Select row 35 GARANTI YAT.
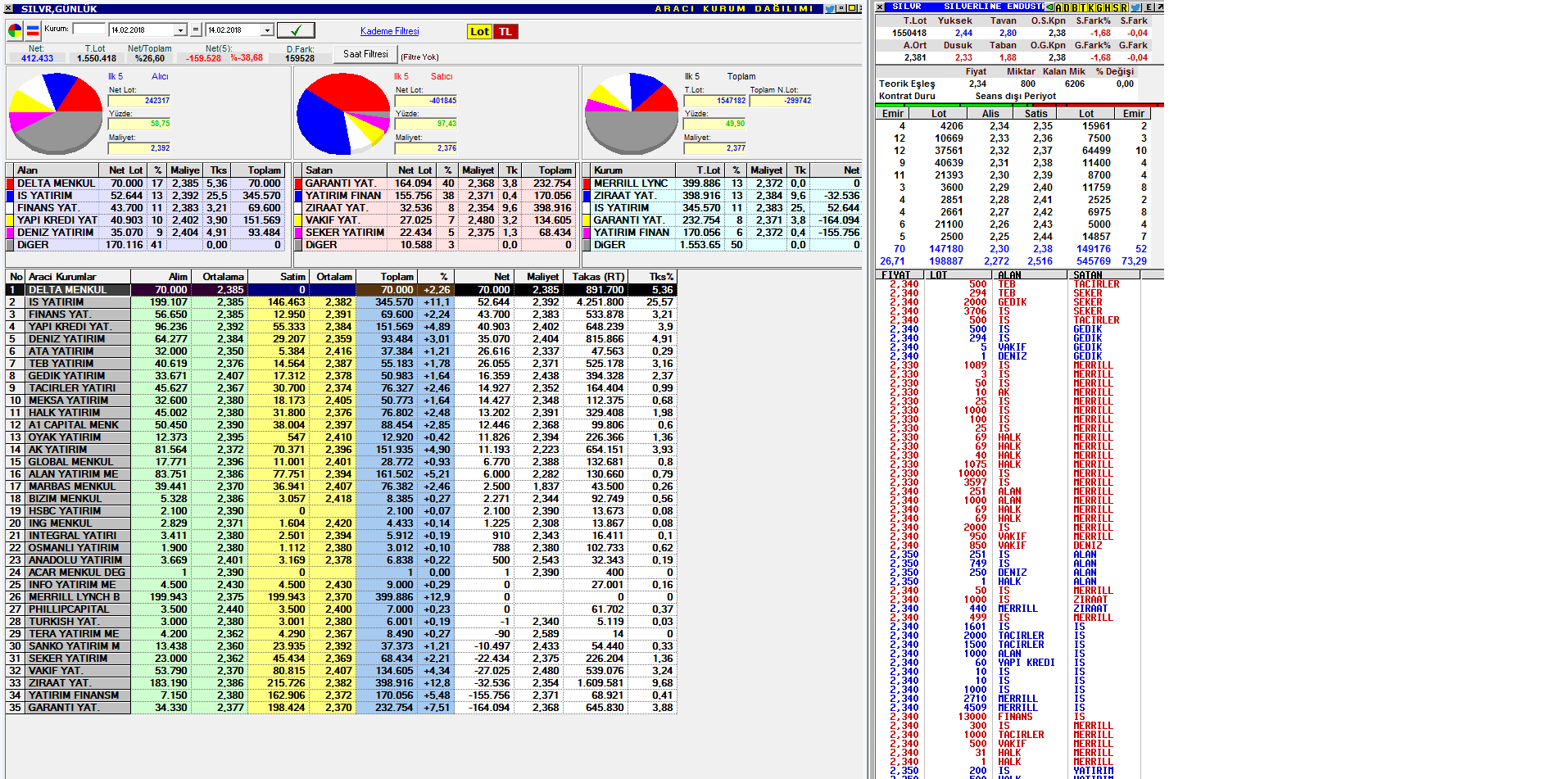 342,708
